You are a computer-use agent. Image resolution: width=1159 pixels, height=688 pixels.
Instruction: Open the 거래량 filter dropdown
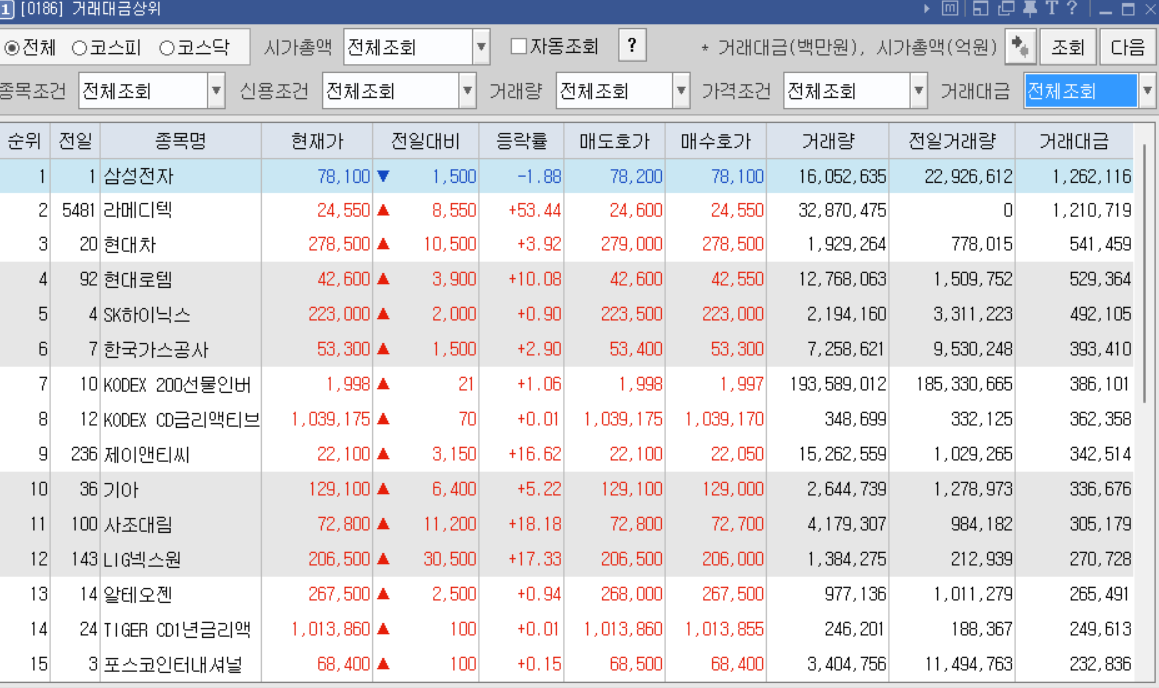click(681, 92)
